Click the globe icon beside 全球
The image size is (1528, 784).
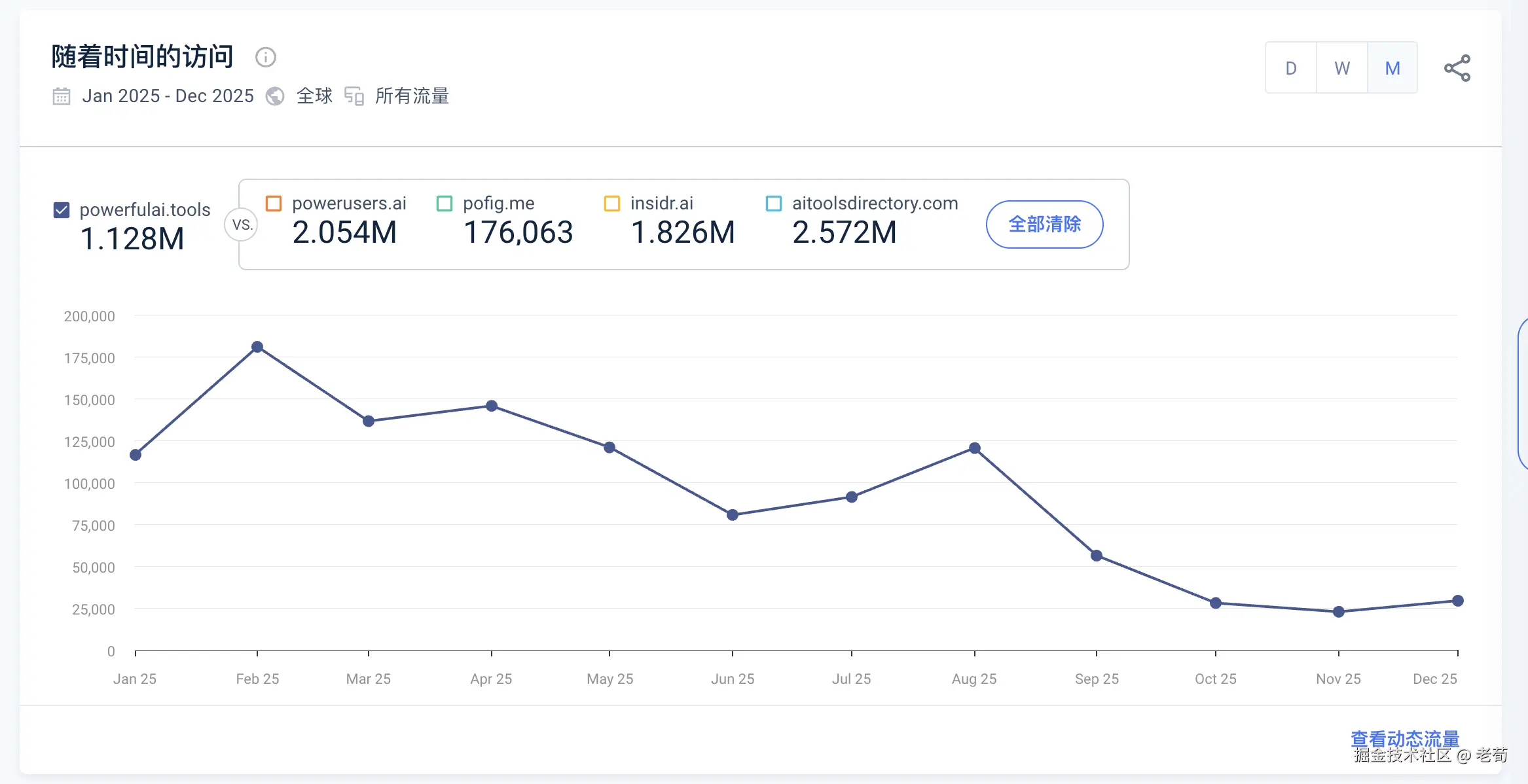click(275, 96)
